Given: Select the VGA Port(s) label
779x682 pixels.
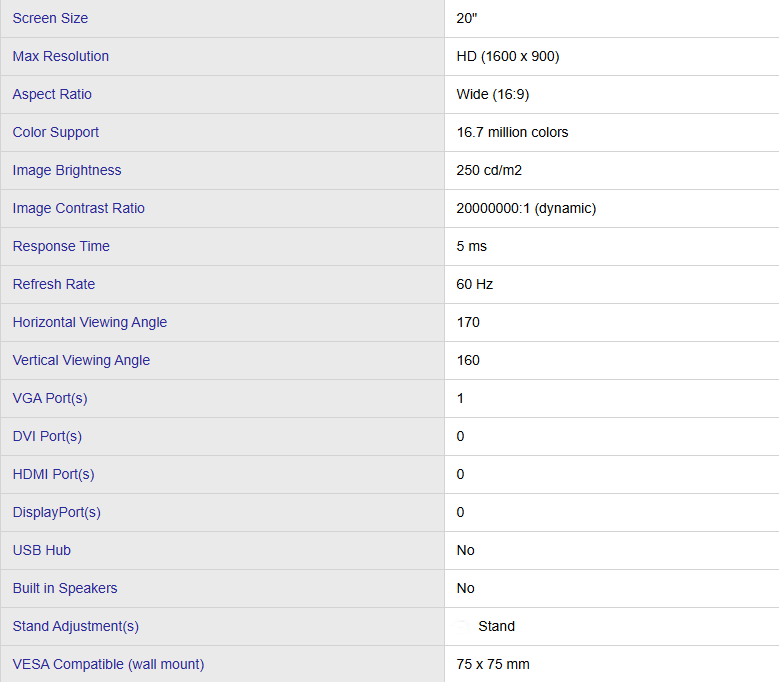Looking at the screenshot, I should [50, 398].
